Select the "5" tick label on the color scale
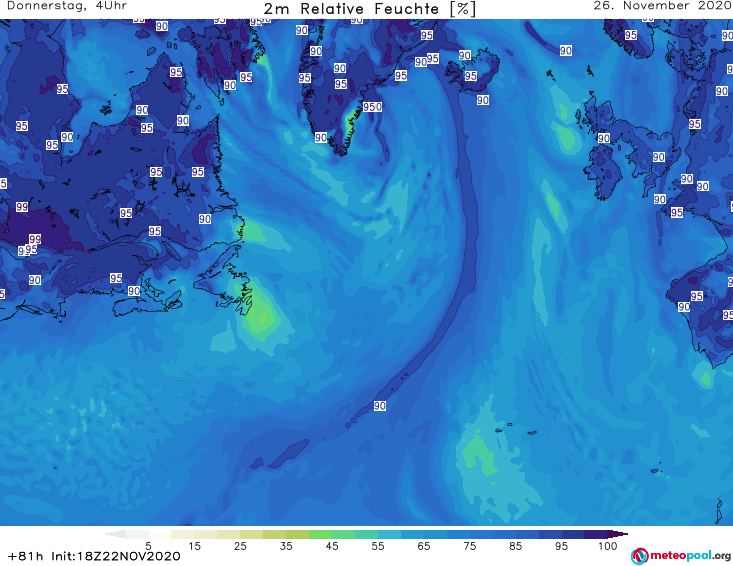The height and width of the screenshot is (566, 733). click(148, 545)
